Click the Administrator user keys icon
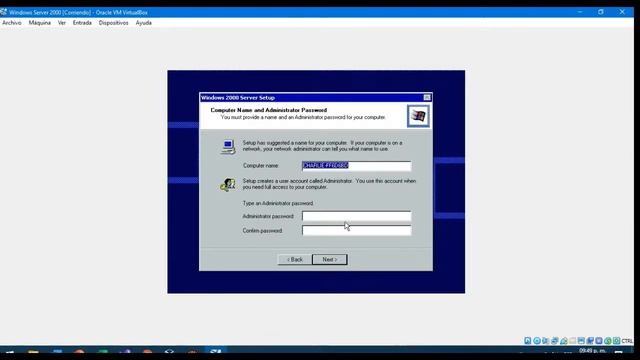The width and height of the screenshot is (640, 360). coord(228,184)
